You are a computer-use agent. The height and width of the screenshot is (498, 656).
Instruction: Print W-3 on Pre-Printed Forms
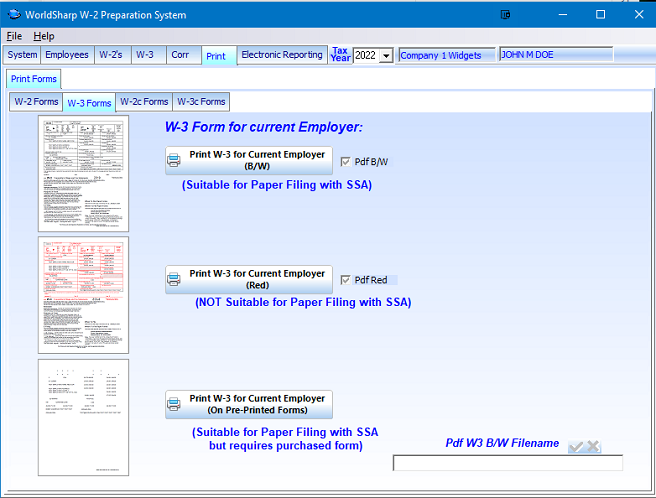pyautogui.click(x=248, y=404)
